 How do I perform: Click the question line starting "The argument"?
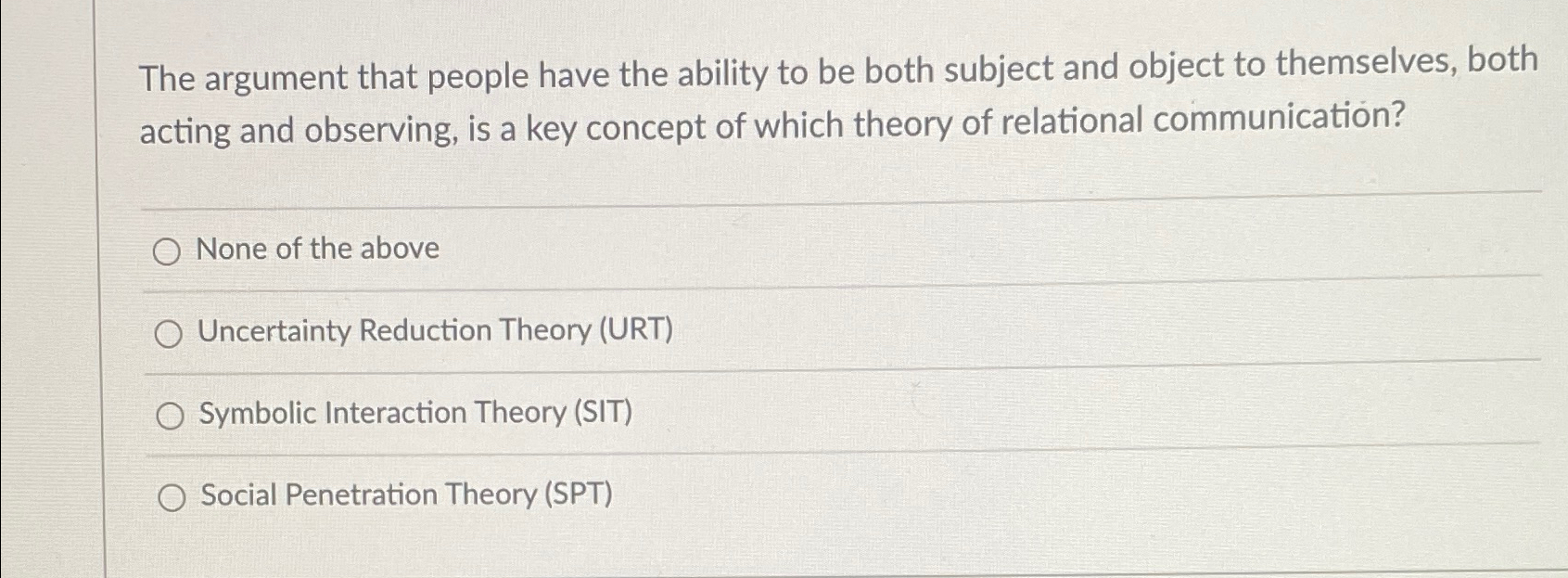(838, 70)
